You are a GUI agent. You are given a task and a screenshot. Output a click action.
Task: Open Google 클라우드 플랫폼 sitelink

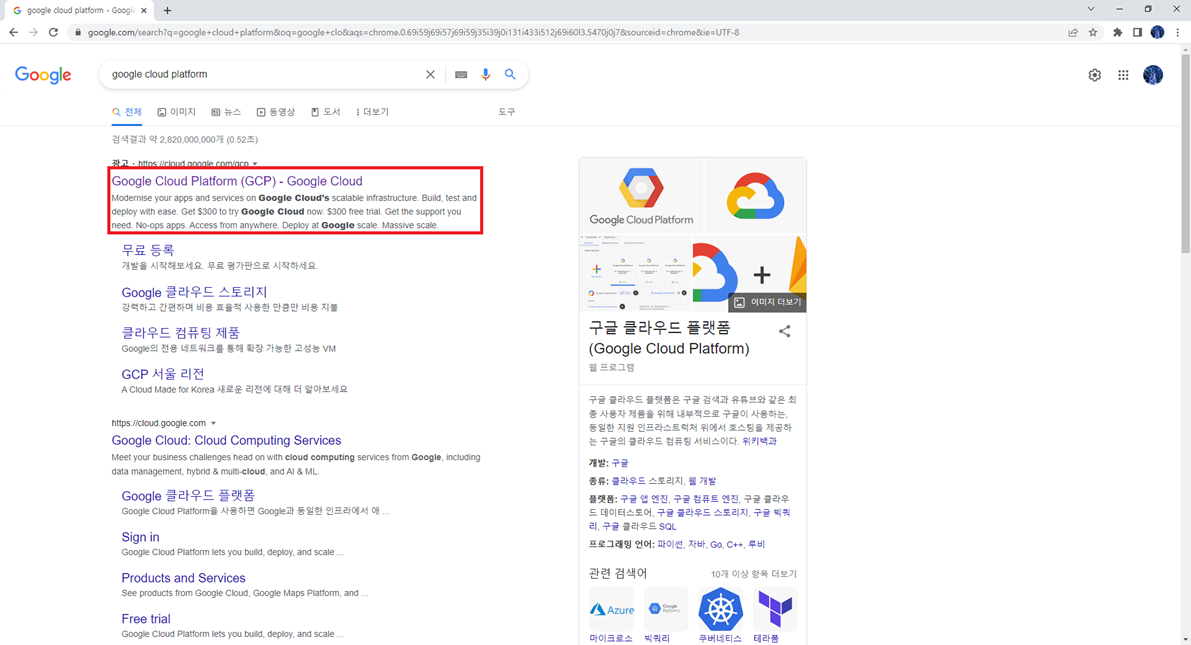click(188, 495)
